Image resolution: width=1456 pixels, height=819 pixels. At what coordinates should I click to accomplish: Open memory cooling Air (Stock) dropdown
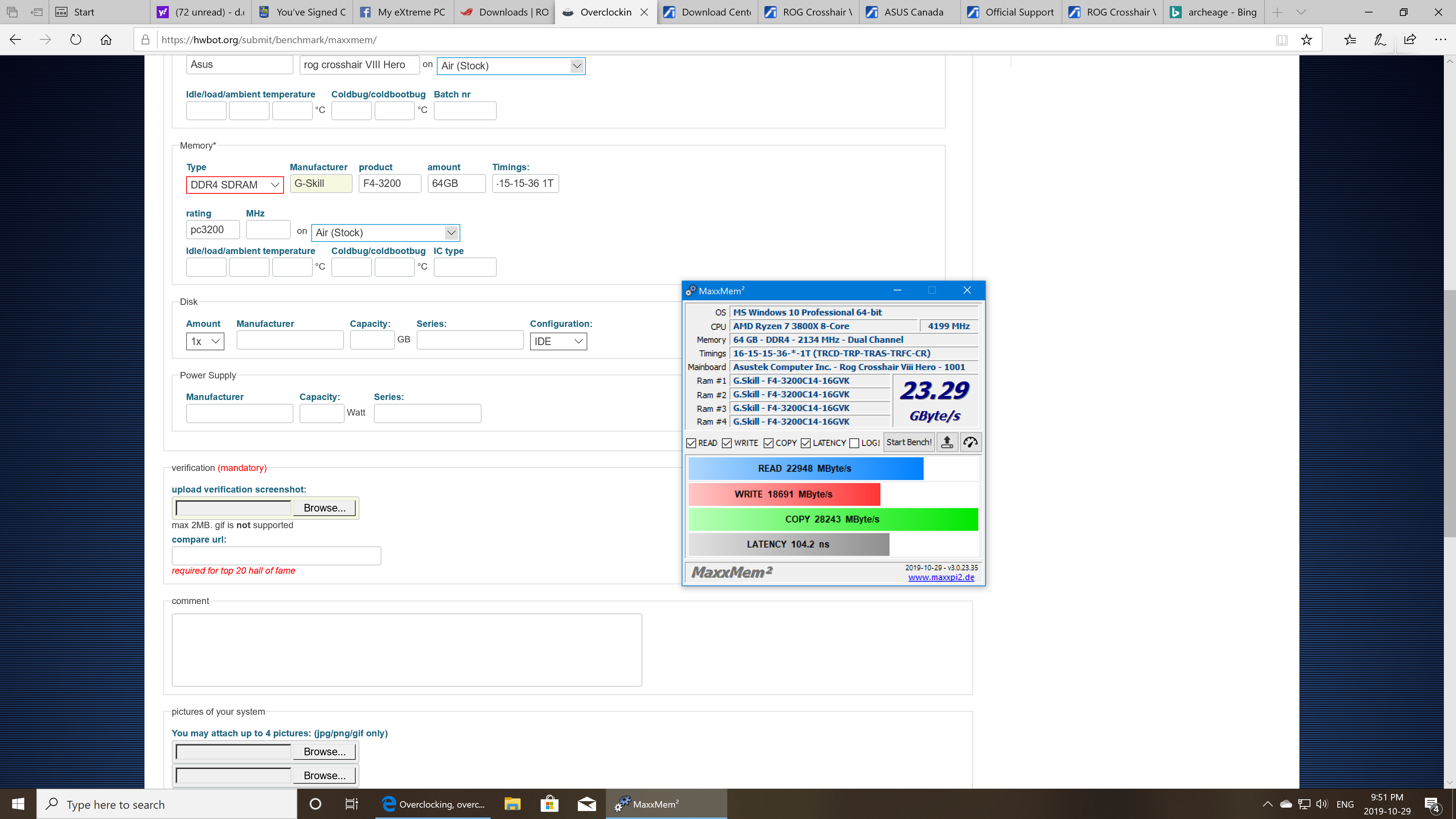coord(386,232)
